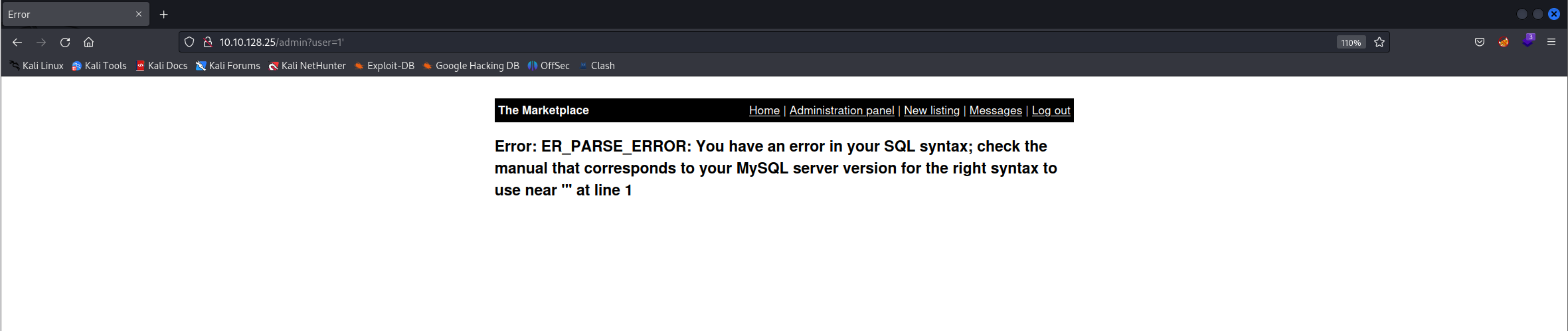
Task: Click the Home toolbar icon
Action: [x=88, y=43]
